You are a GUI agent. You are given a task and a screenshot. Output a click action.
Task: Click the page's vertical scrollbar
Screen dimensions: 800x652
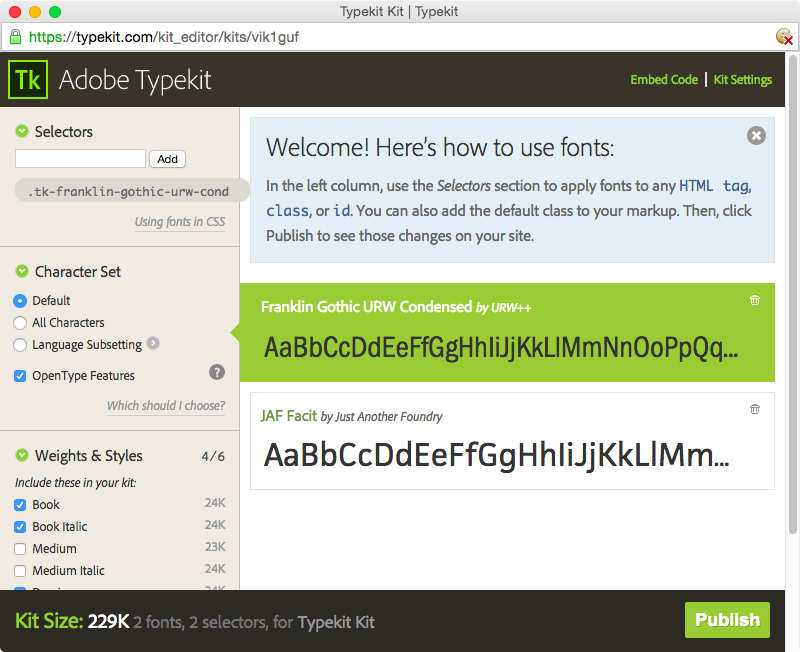[792, 296]
